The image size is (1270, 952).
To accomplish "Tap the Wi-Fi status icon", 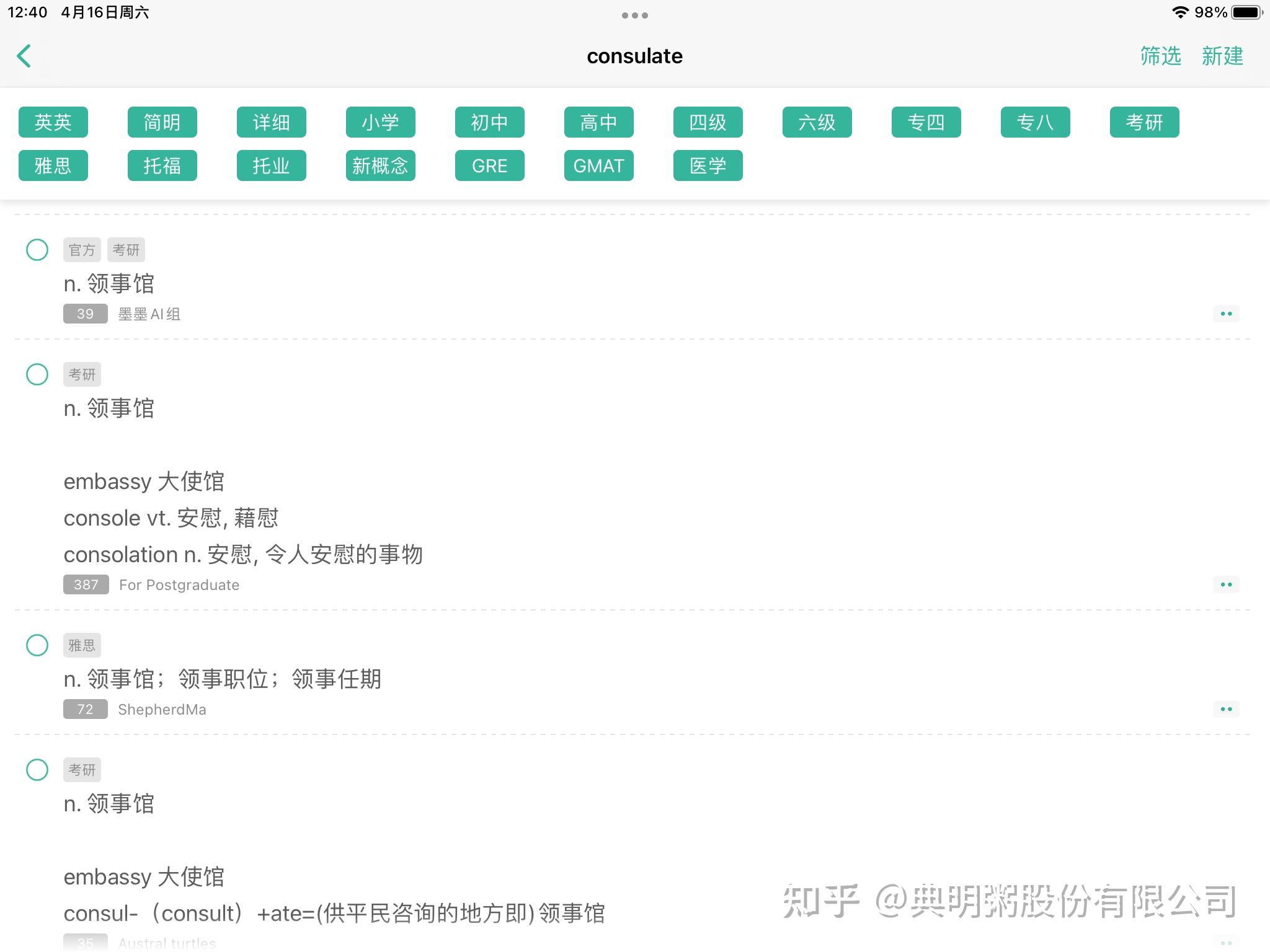I will click(1179, 12).
